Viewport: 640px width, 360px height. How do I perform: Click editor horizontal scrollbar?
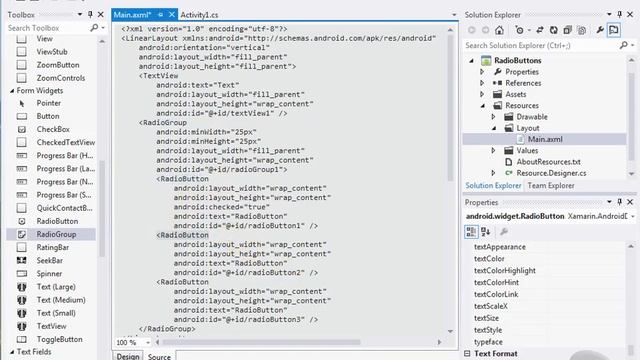pyautogui.click(x=262, y=342)
